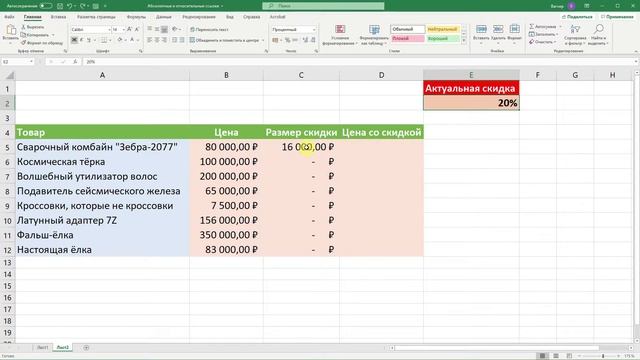
Task: Click the AutoSum sigma icon
Action: (x=531, y=27)
